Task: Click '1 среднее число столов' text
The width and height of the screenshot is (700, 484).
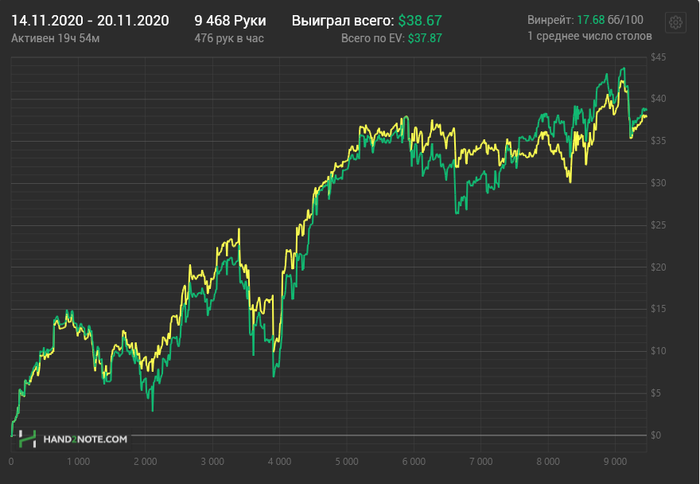Action: coord(589,36)
